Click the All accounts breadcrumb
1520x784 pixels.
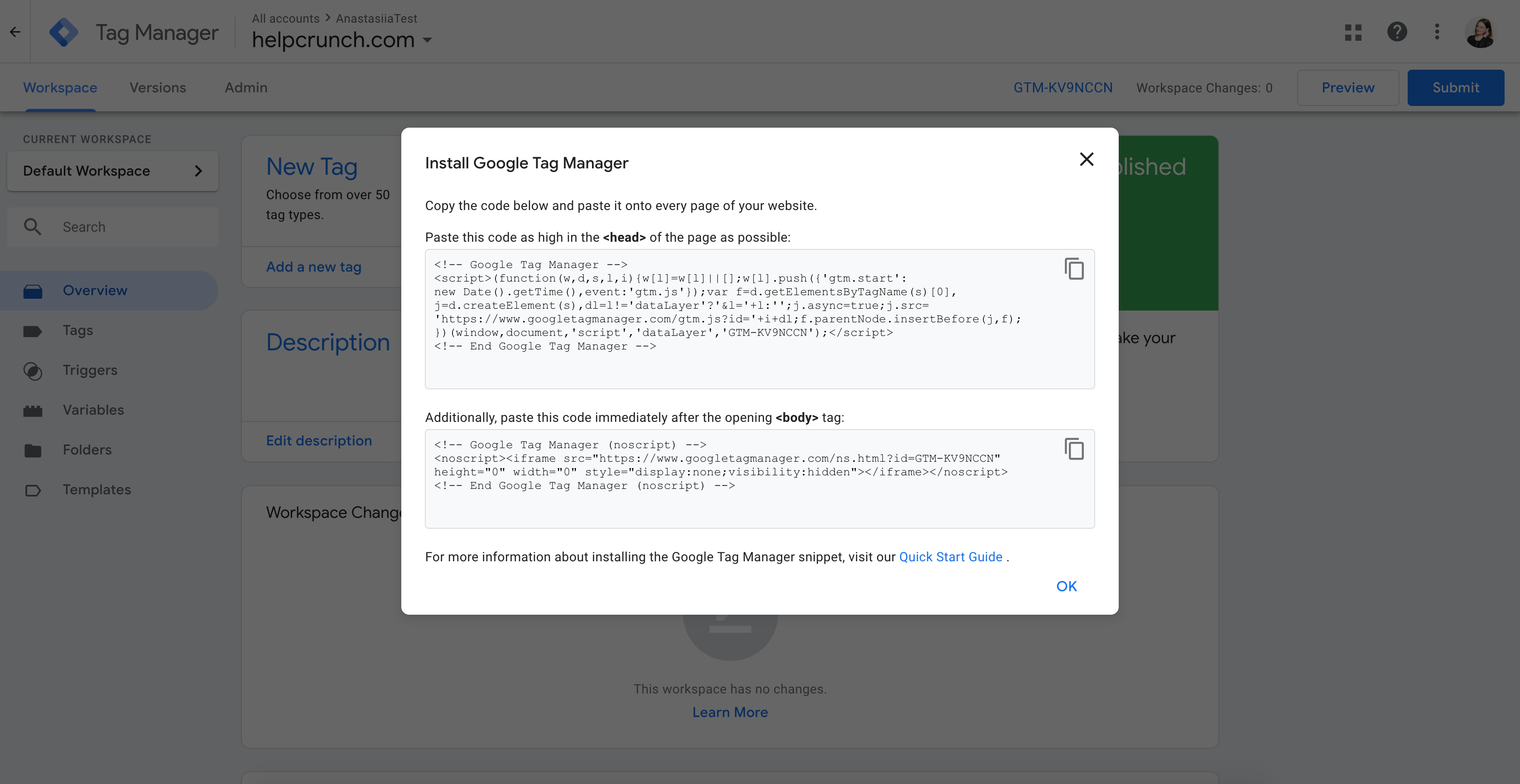(286, 18)
